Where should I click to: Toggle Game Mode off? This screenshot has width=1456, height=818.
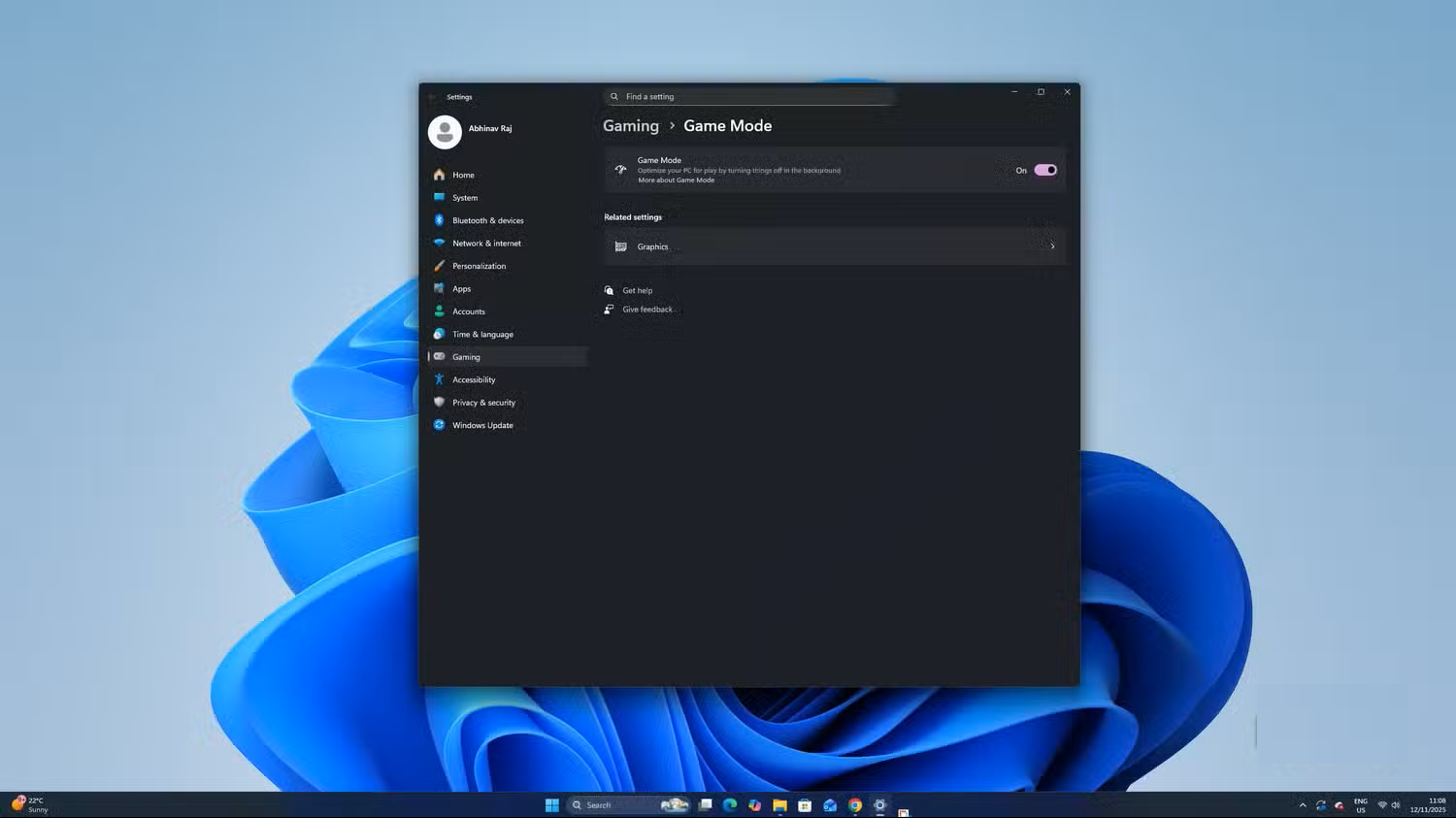click(1044, 170)
